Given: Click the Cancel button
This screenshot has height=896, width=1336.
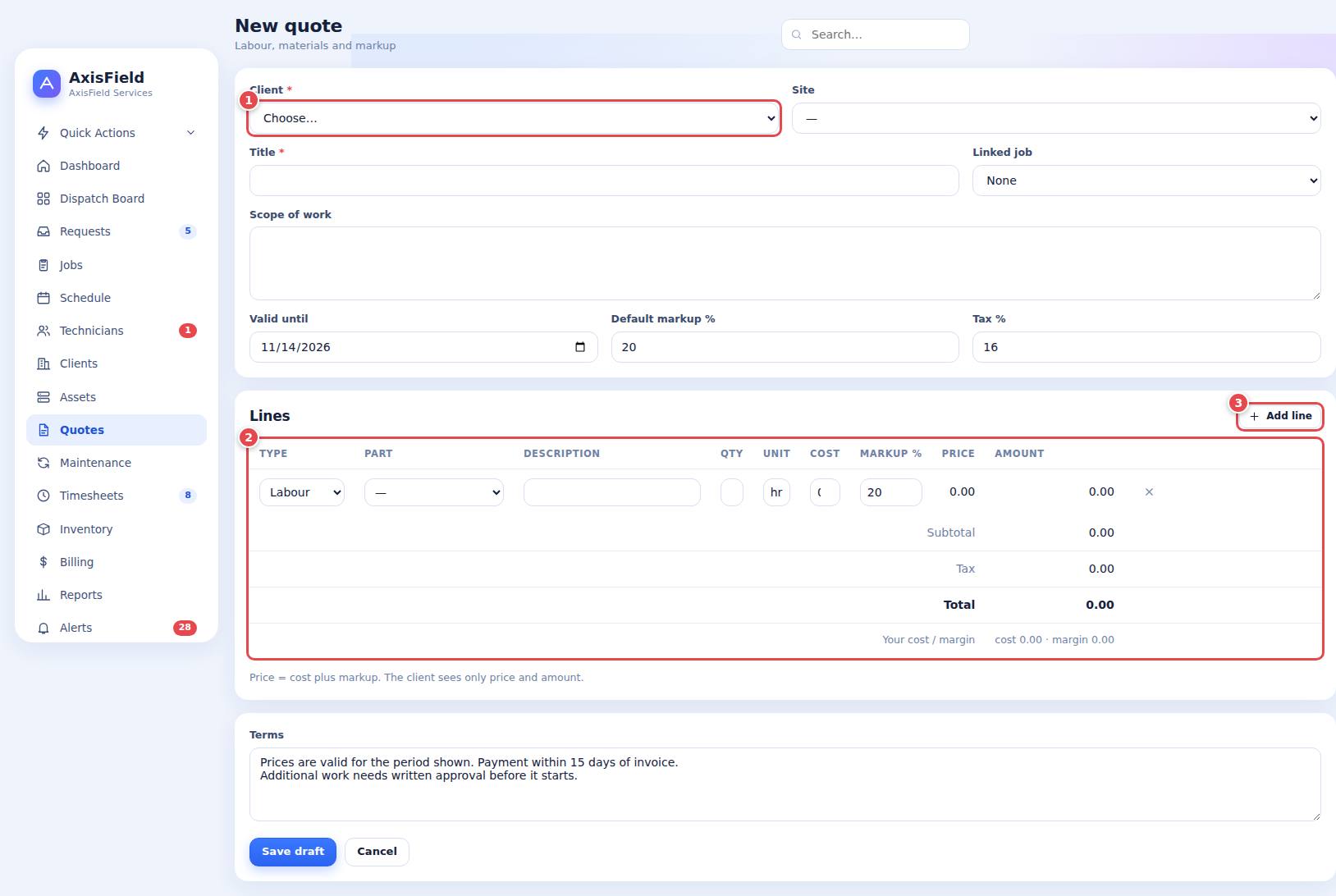Looking at the screenshot, I should (377, 852).
